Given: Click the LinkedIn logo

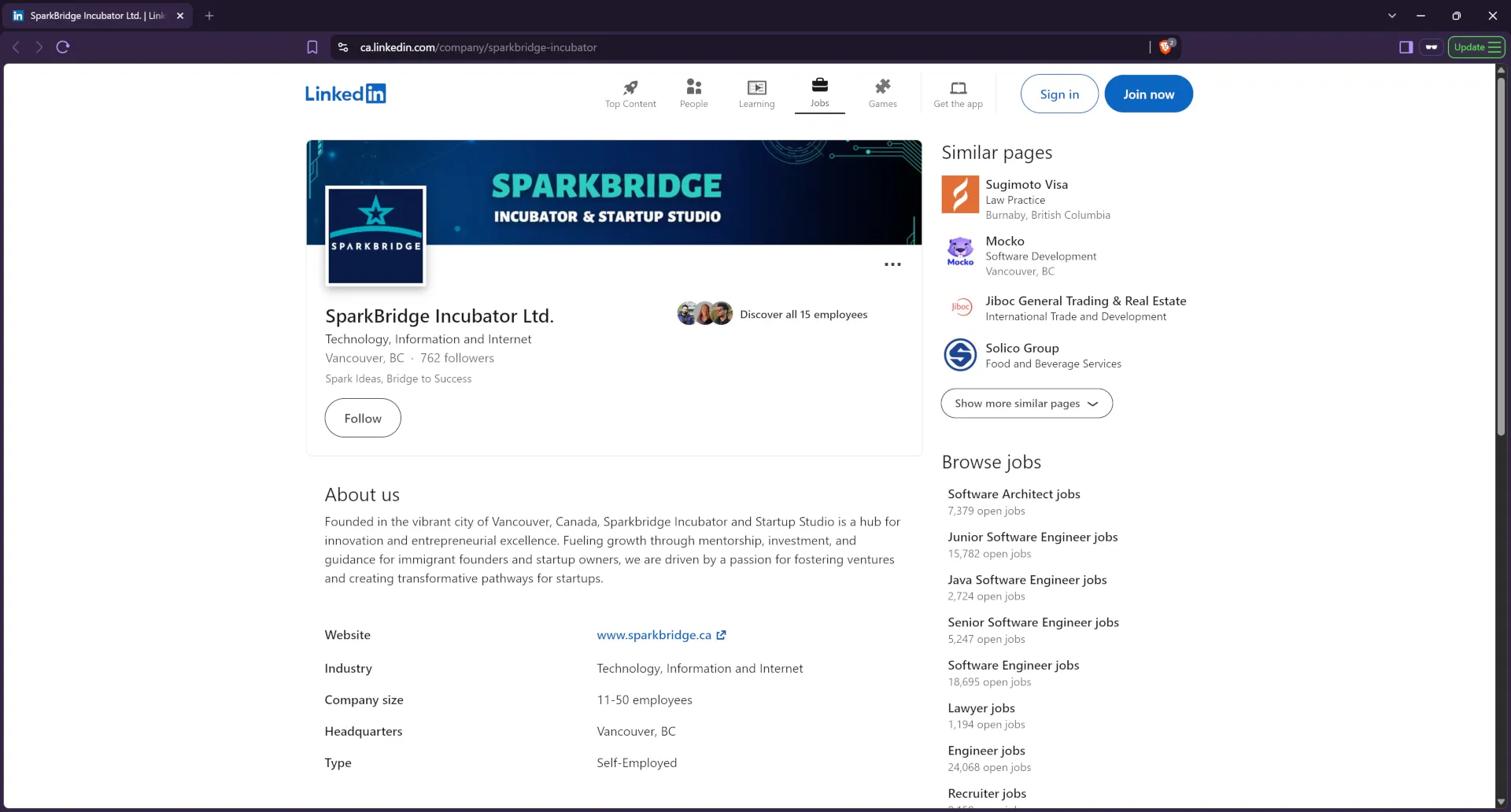Looking at the screenshot, I should (x=345, y=94).
